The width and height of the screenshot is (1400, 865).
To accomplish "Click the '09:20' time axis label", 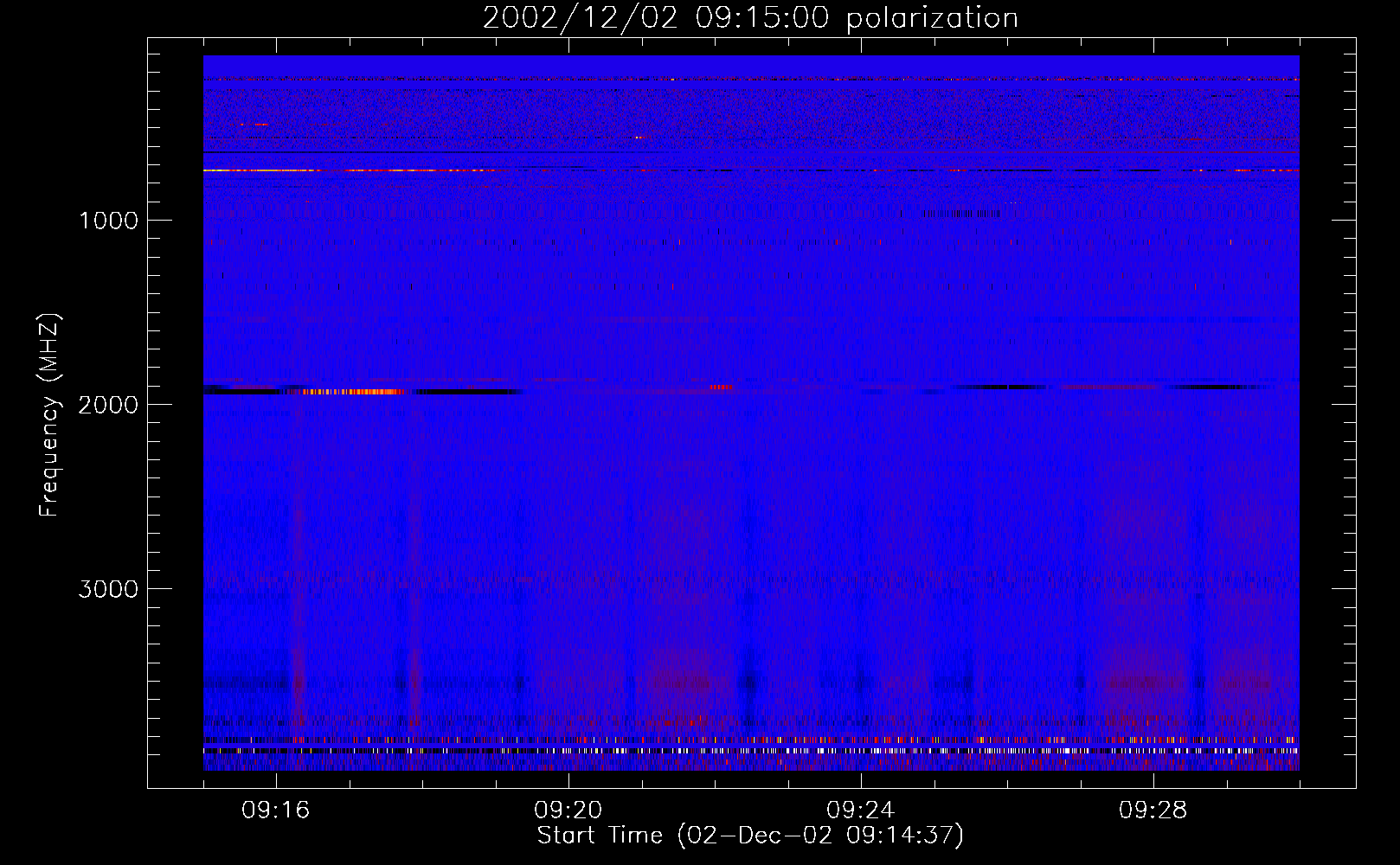I will (x=568, y=811).
